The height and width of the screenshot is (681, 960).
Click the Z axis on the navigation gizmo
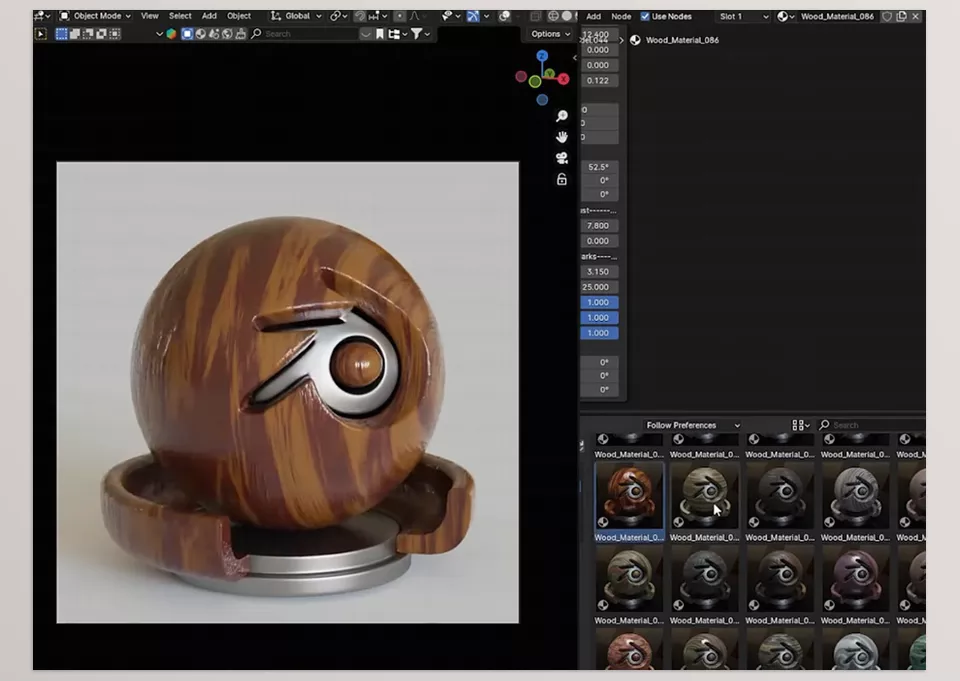[542, 56]
